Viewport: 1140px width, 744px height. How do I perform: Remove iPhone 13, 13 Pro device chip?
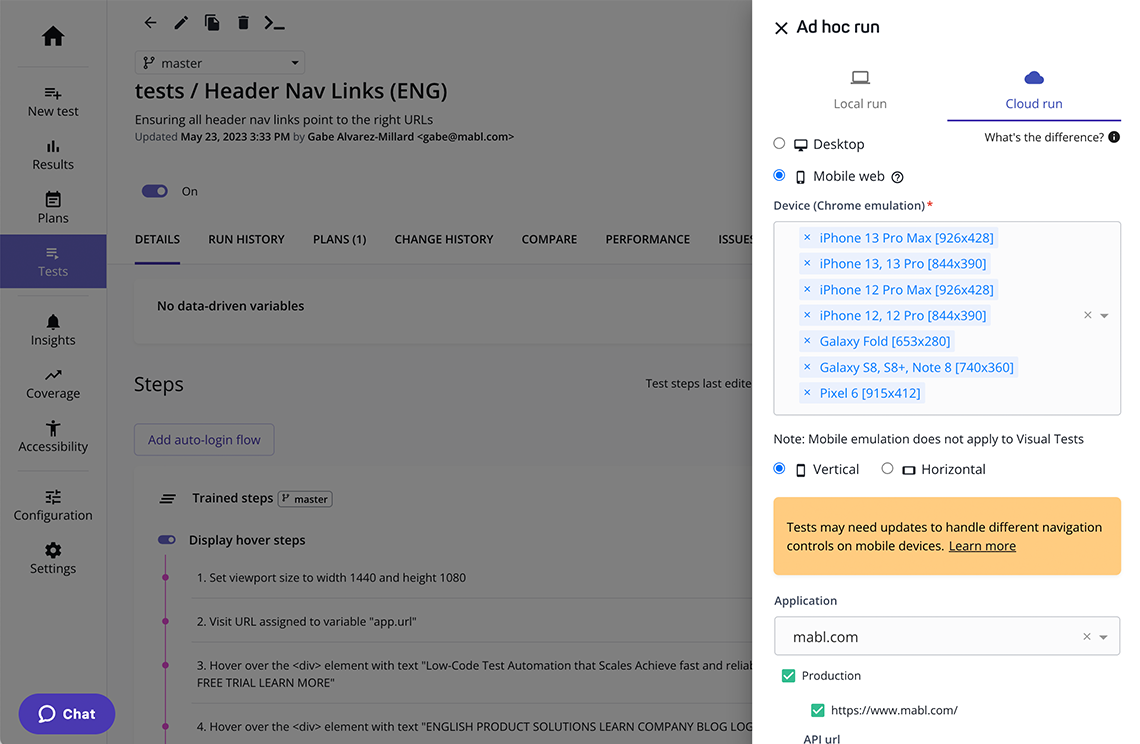[807, 263]
